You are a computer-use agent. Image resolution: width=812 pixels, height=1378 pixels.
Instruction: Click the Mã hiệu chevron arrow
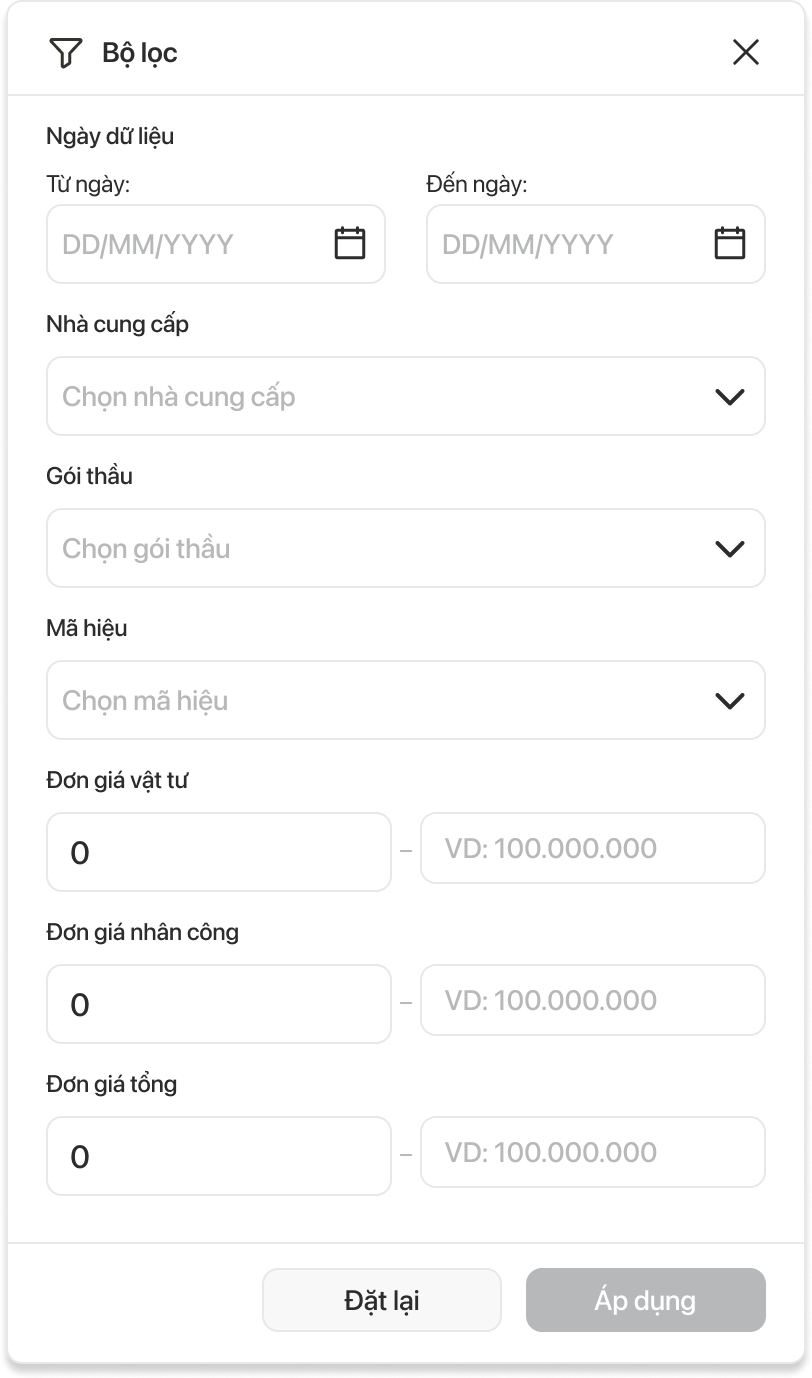pyautogui.click(x=730, y=701)
